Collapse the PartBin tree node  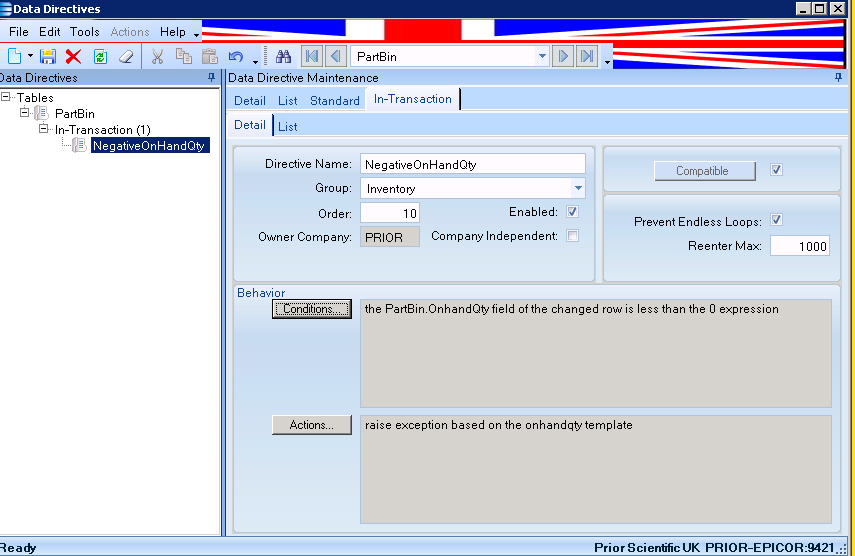pyautogui.click(x=25, y=113)
